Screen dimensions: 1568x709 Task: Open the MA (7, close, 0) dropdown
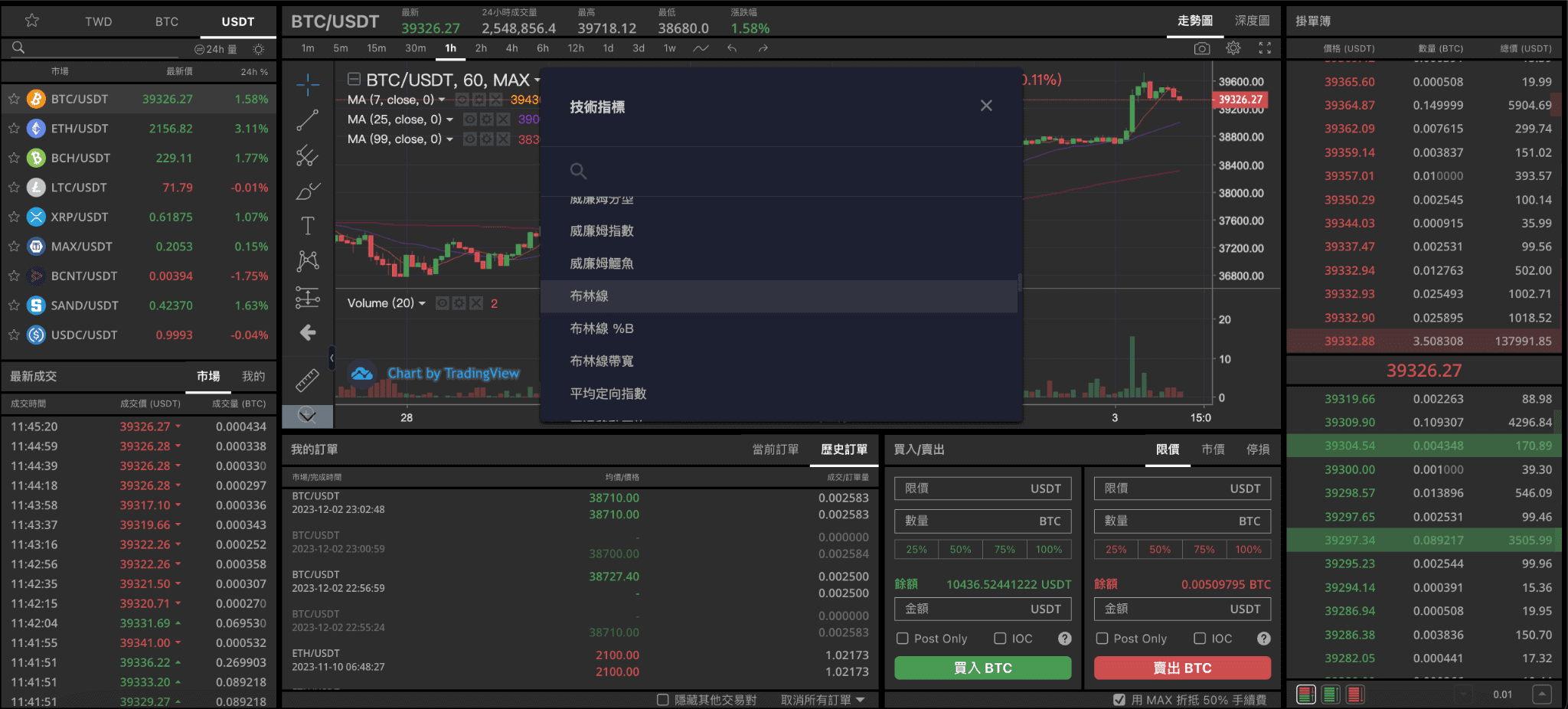pos(443,99)
